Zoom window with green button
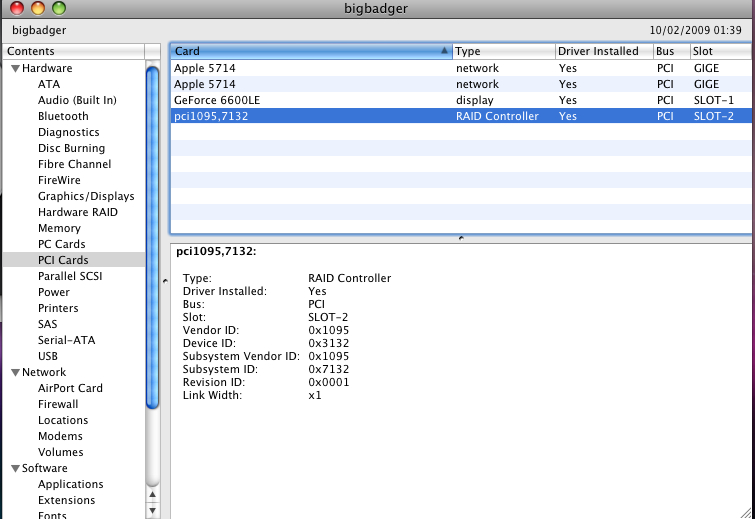Image resolution: width=755 pixels, height=519 pixels. [59, 8]
